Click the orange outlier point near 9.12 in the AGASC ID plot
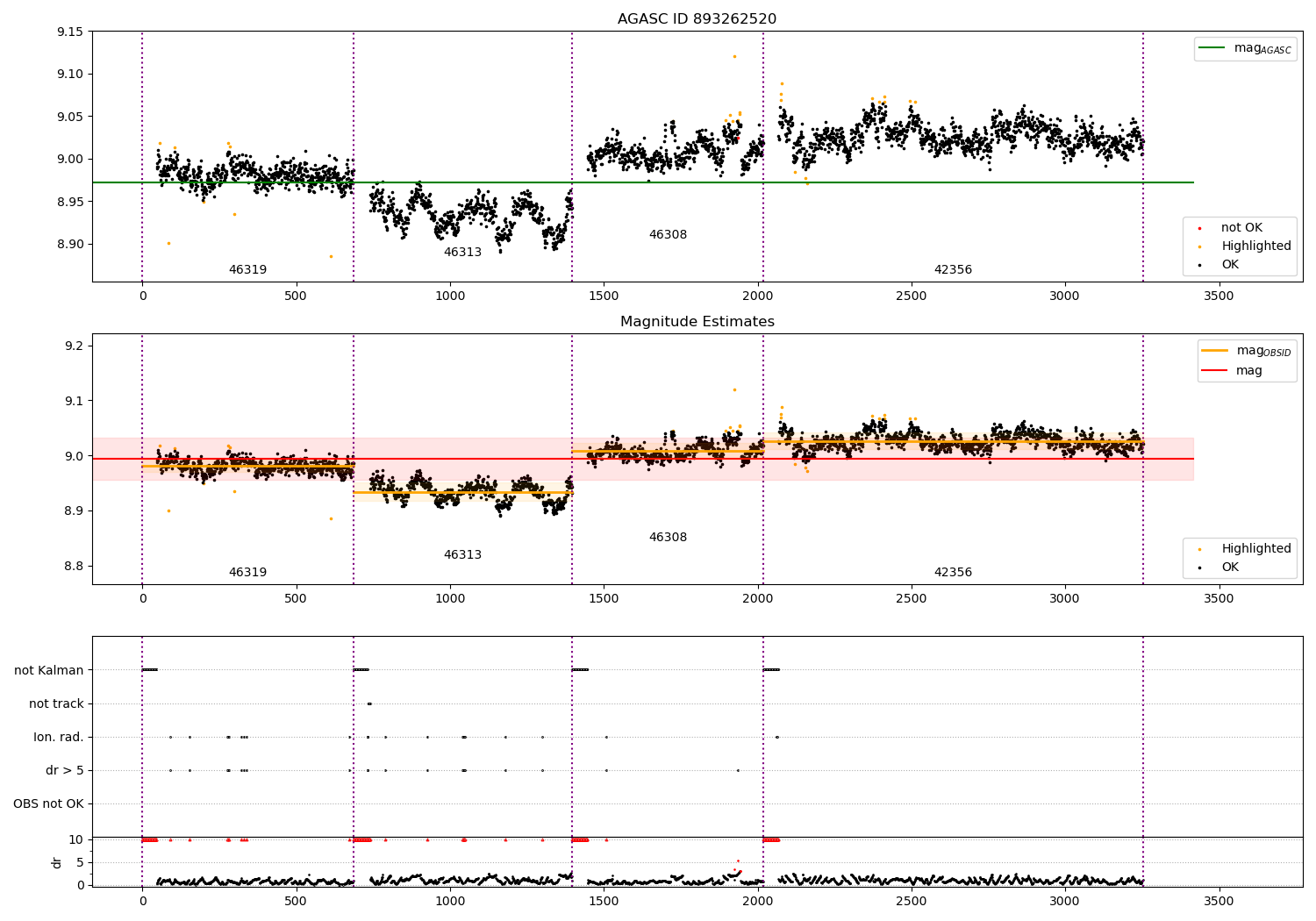The image size is (1316, 921). point(734,56)
